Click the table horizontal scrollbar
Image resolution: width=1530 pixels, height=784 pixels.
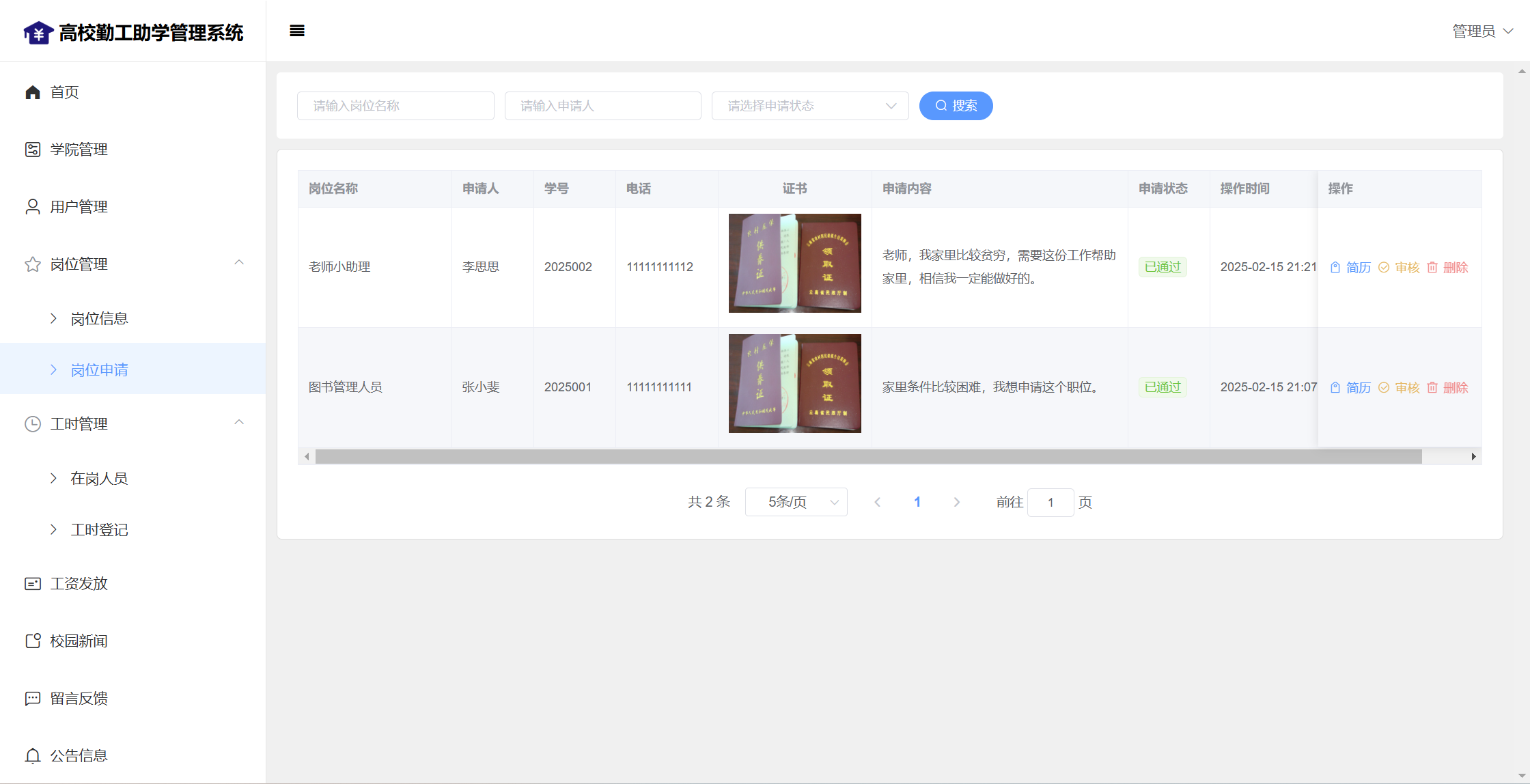coord(867,457)
